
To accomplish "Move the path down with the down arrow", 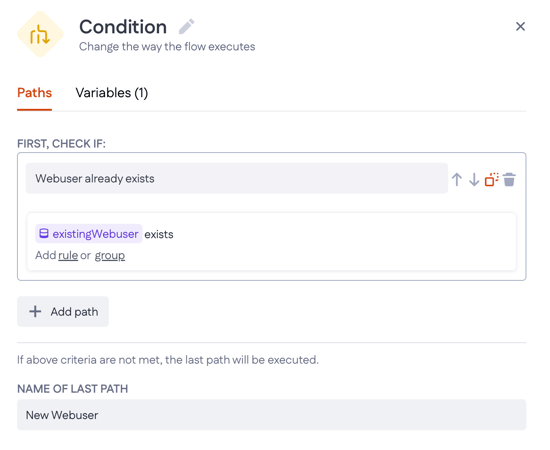I will tap(474, 179).
